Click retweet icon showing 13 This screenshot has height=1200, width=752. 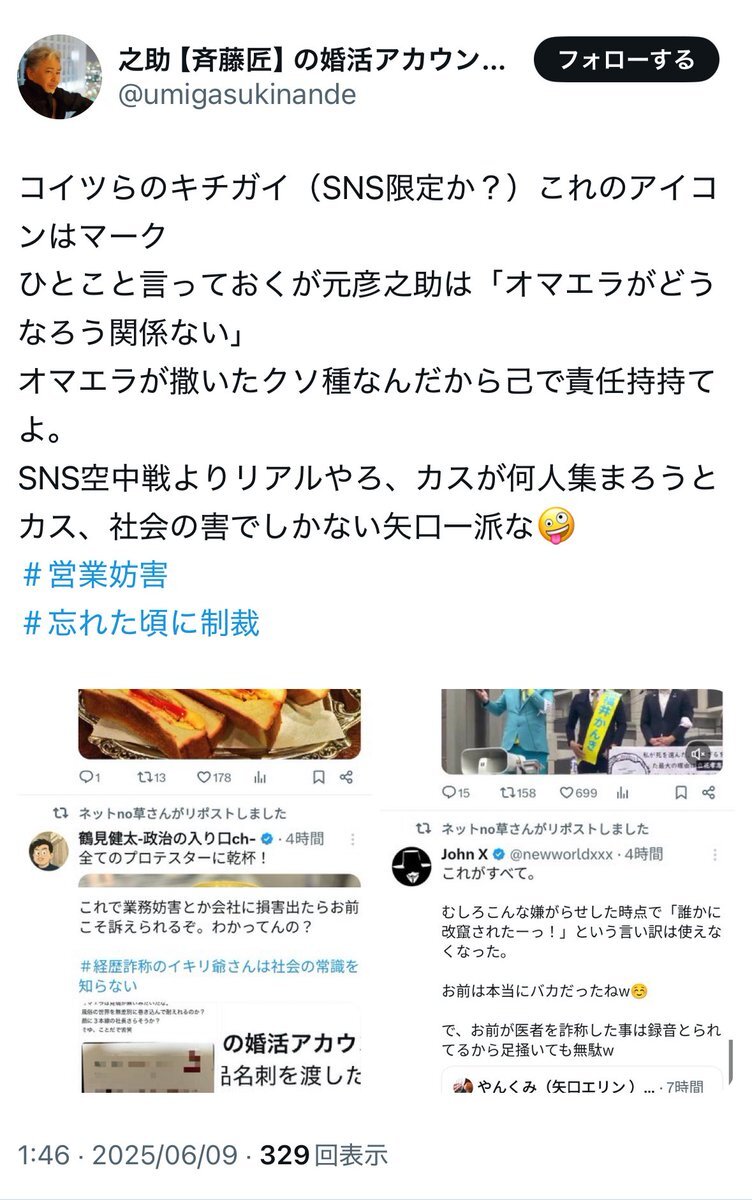click(x=151, y=776)
